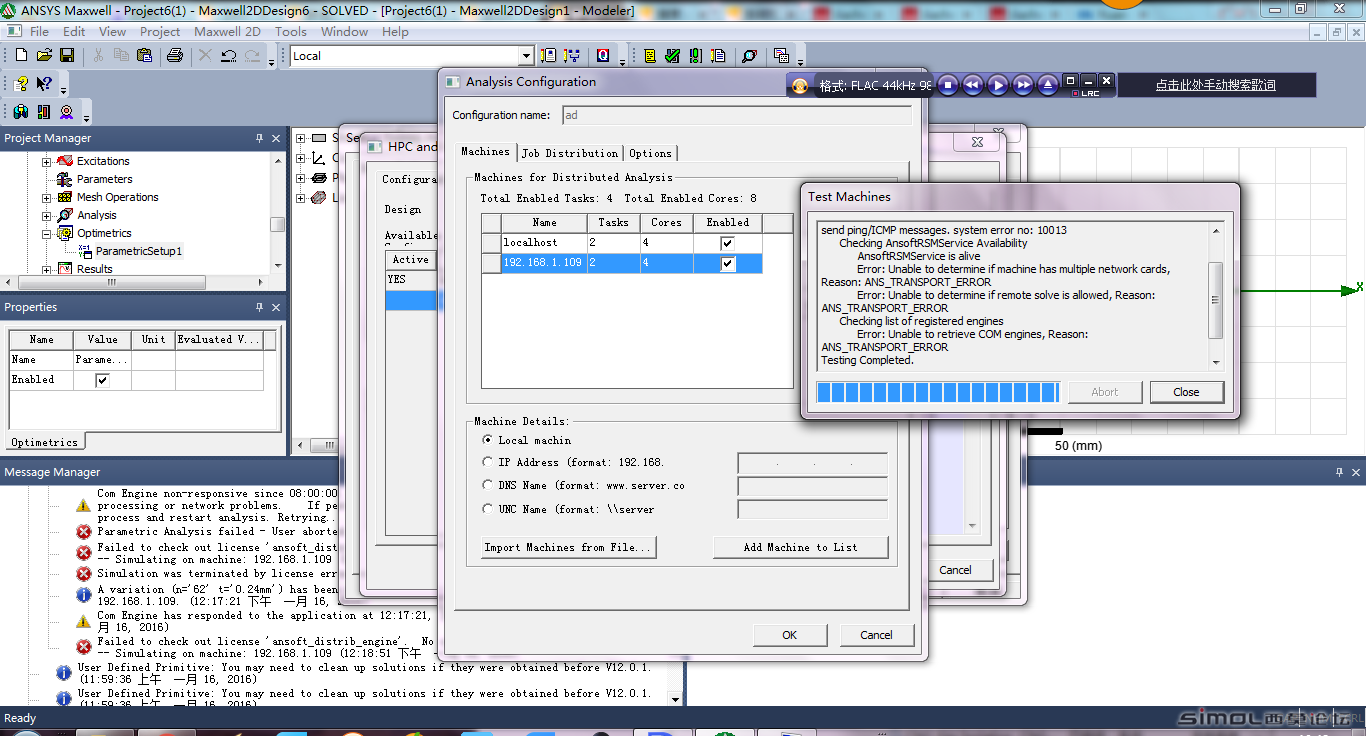Click the blue Q icon in the toolbar
Viewport: 1366px width, 736px height.
pyautogui.click(x=602, y=56)
